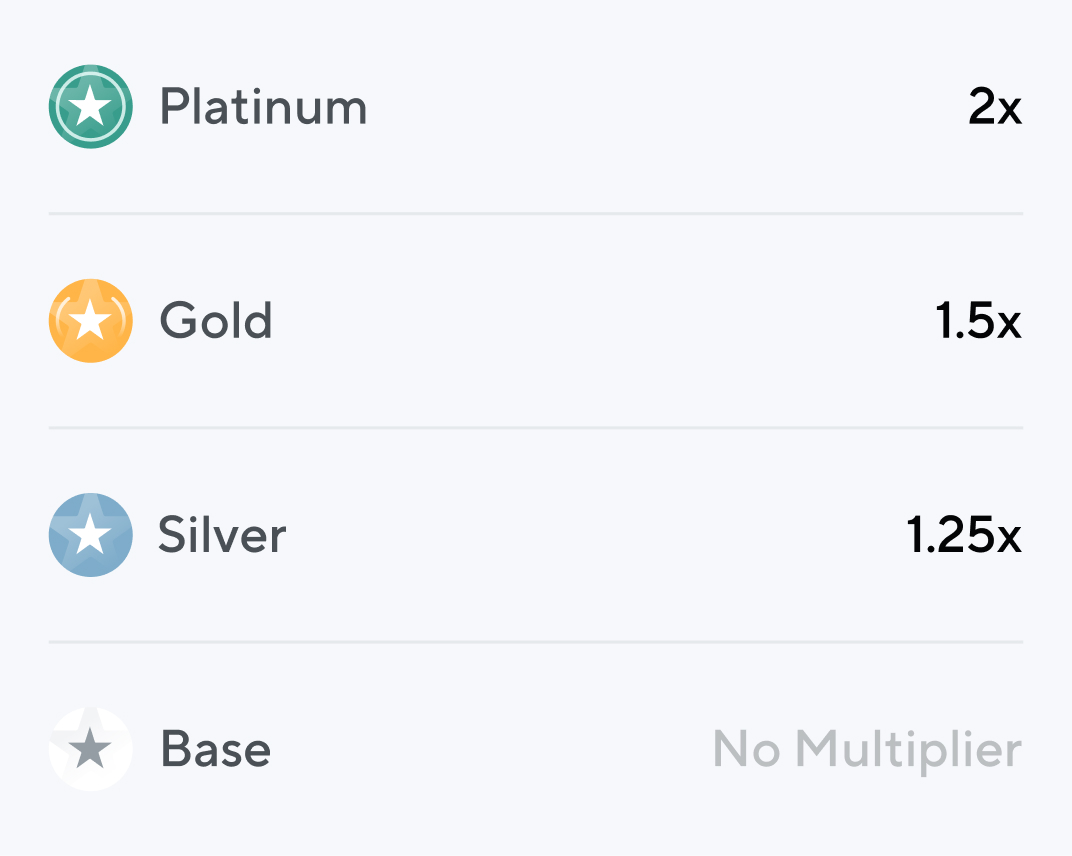Select the Gold tier row
The image size is (1072, 856).
click(536, 321)
